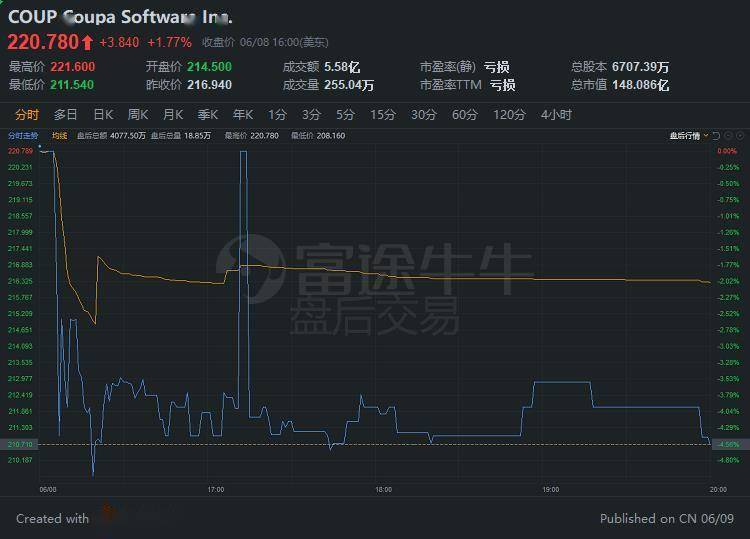This screenshot has height=539, width=750.
Task: Click the +1.77% percent change value
Action: 169,43
